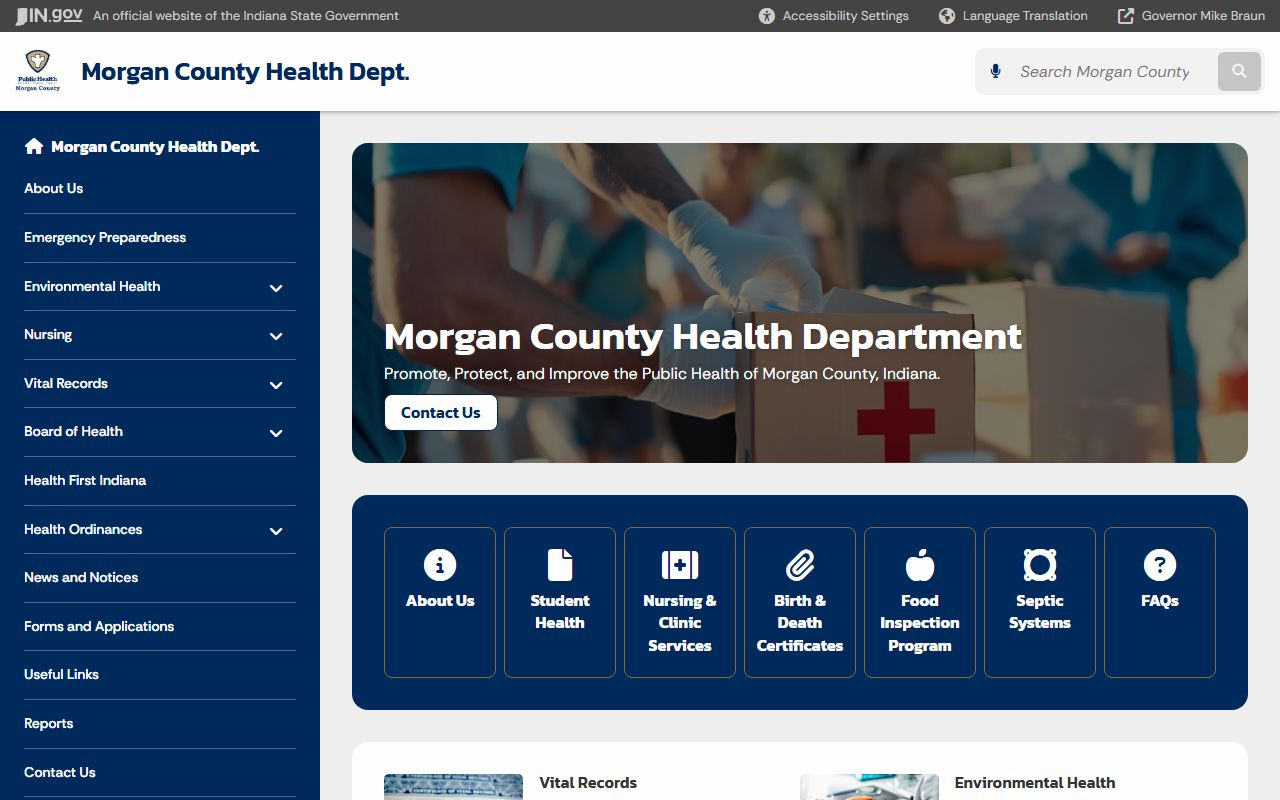Image resolution: width=1280 pixels, height=800 pixels.
Task: Open Board of Health sidebar link text
Action: tap(73, 431)
